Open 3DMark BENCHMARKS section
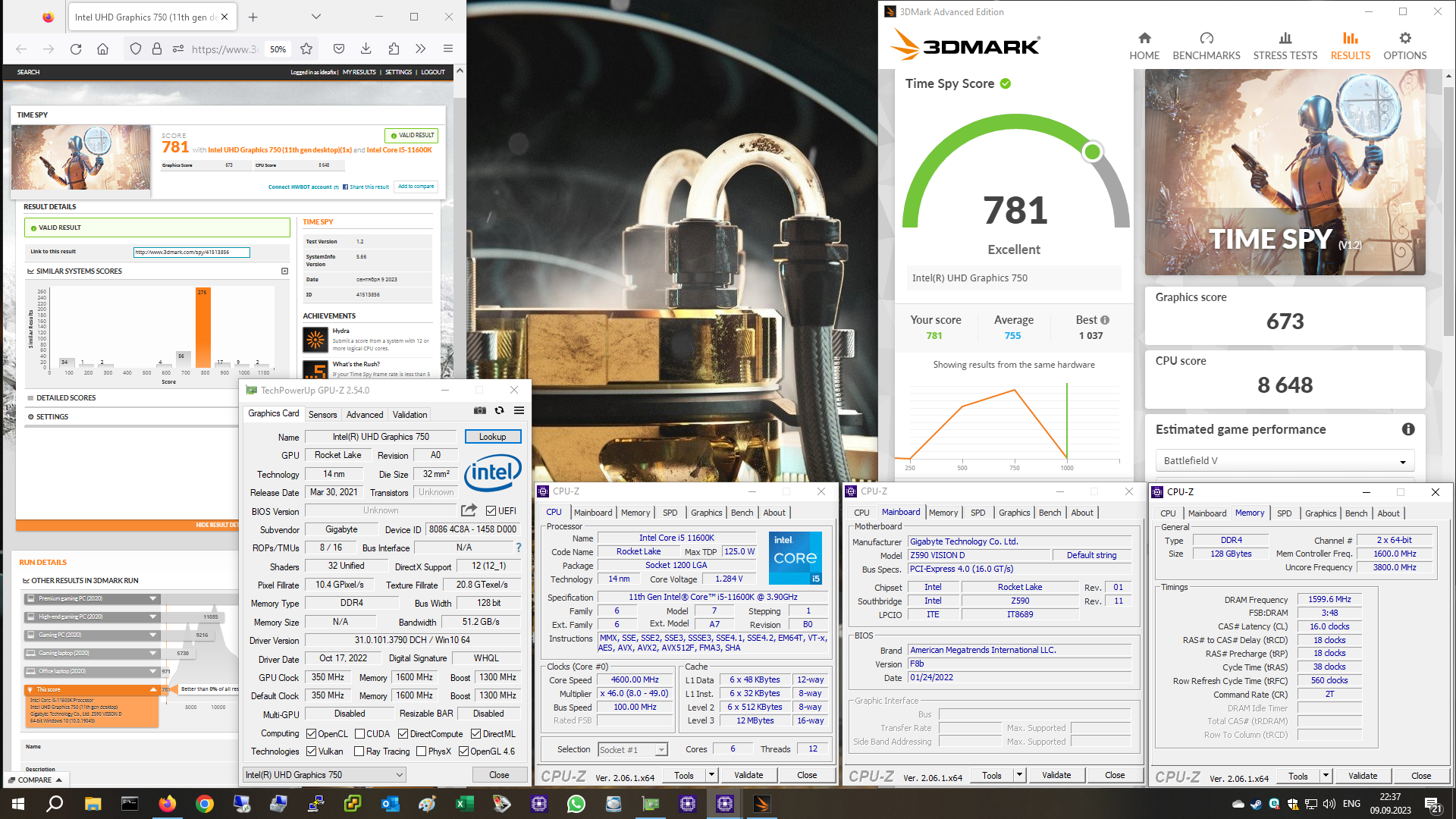 point(1207,46)
